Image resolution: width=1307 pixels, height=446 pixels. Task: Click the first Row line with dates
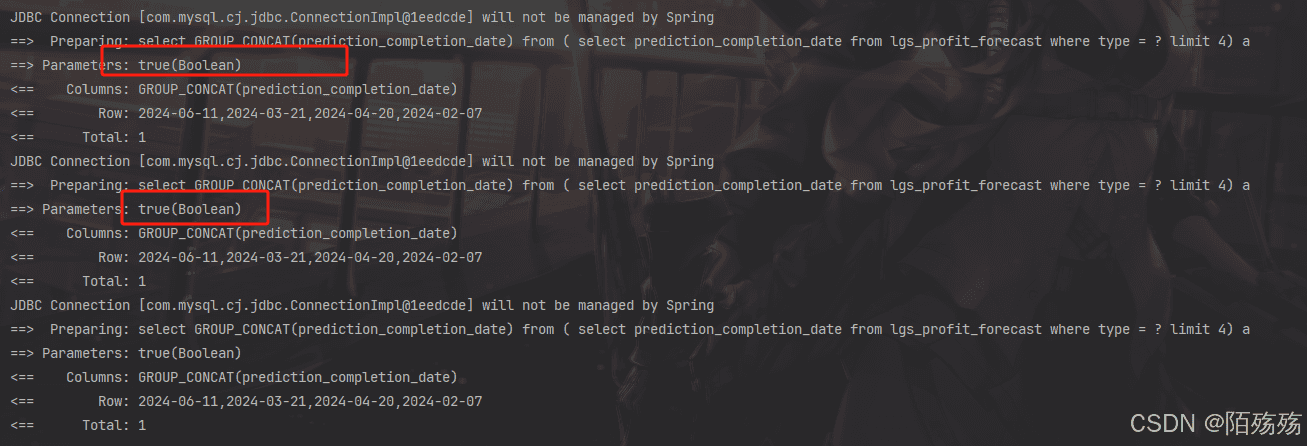[246, 113]
